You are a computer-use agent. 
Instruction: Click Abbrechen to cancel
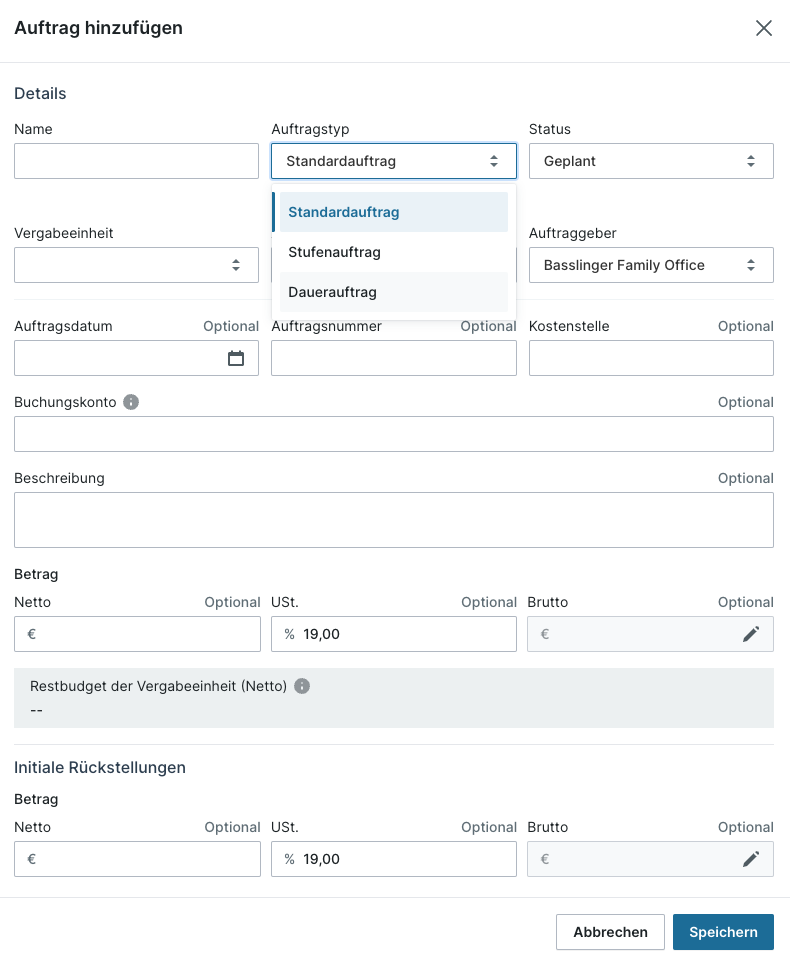[x=610, y=932]
